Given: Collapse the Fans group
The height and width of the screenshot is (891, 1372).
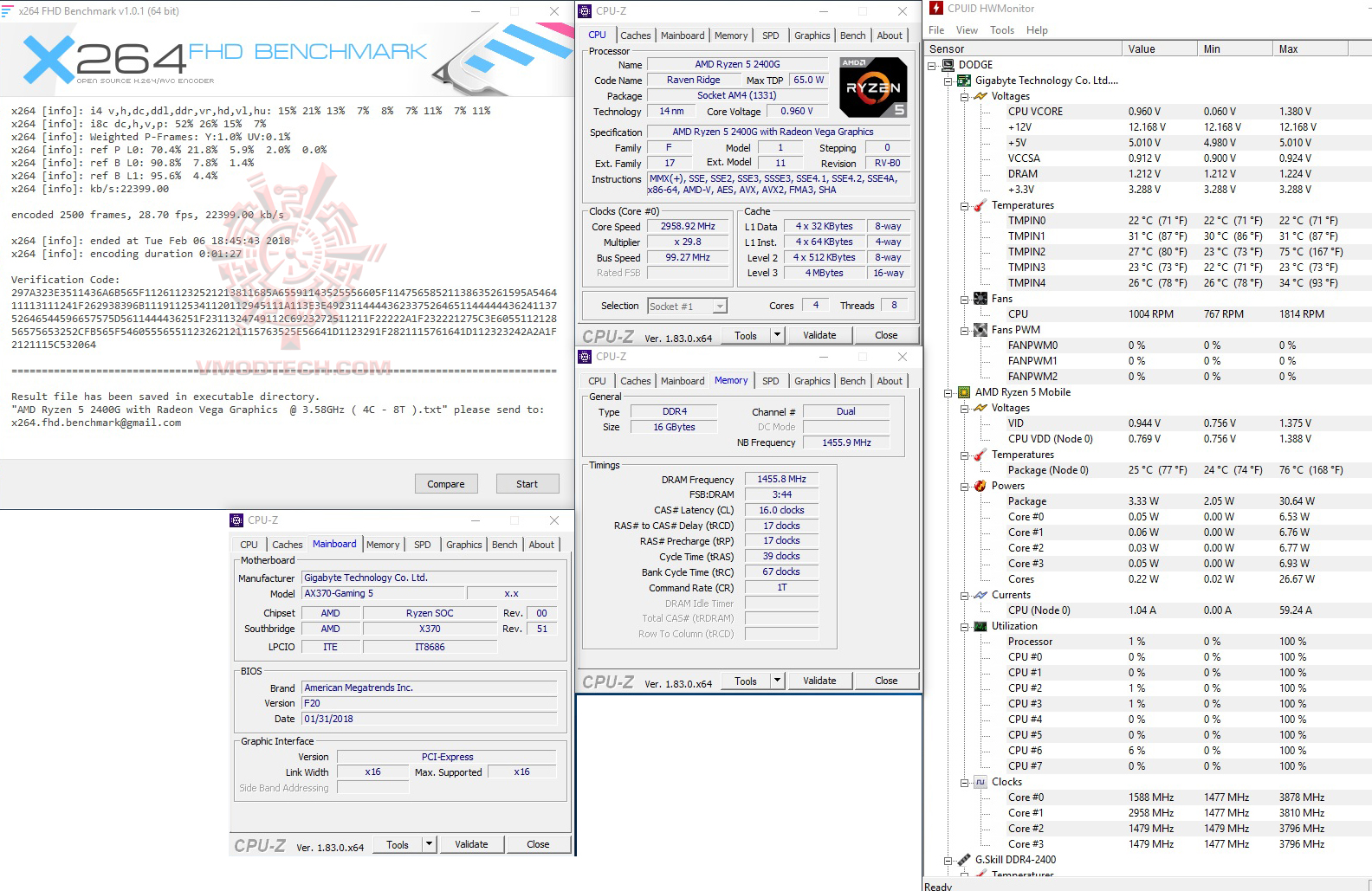Looking at the screenshot, I should (965, 299).
